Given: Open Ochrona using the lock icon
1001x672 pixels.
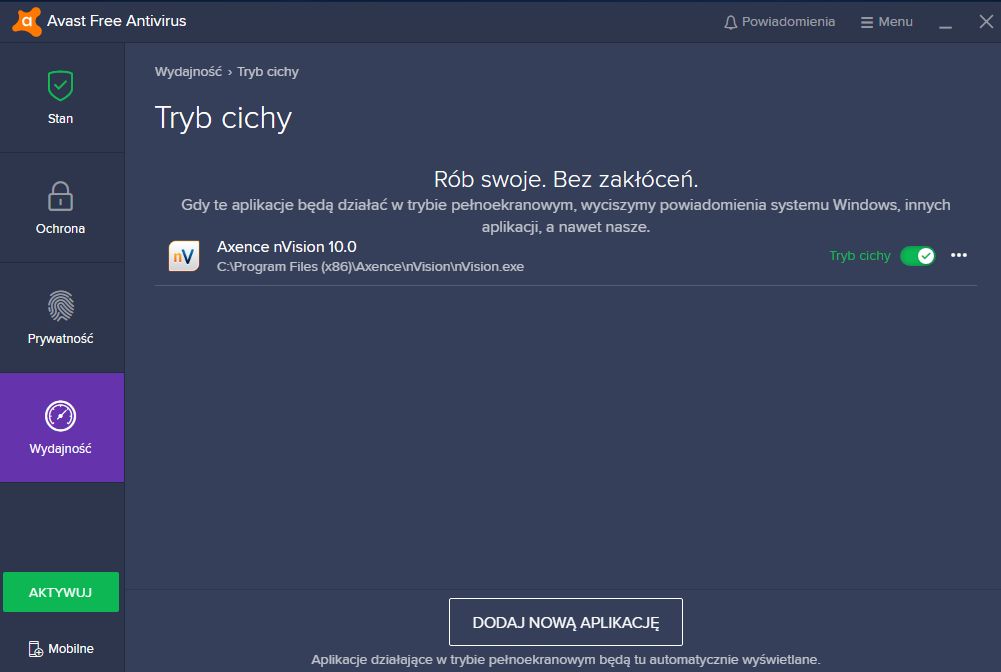Looking at the screenshot, I should [60, 197].
